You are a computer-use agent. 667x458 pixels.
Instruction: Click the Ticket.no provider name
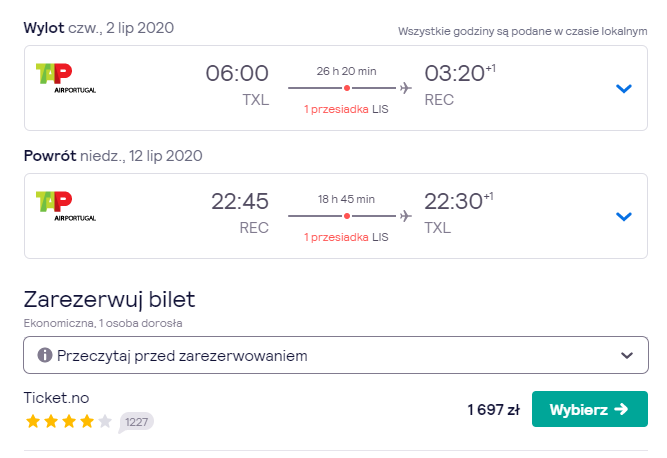(56, 398)
